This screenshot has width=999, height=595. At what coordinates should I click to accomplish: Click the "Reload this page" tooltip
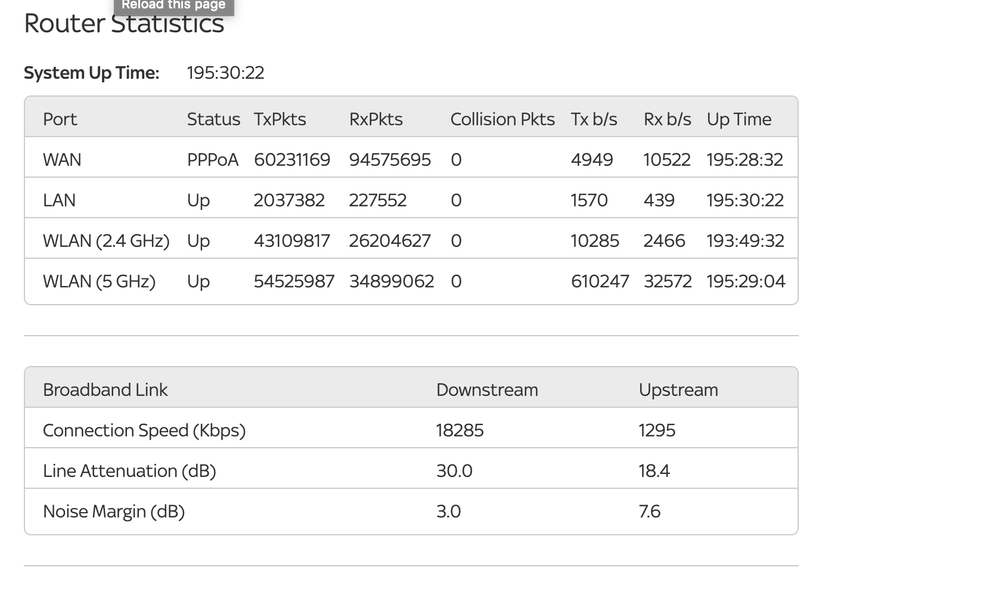173,6
